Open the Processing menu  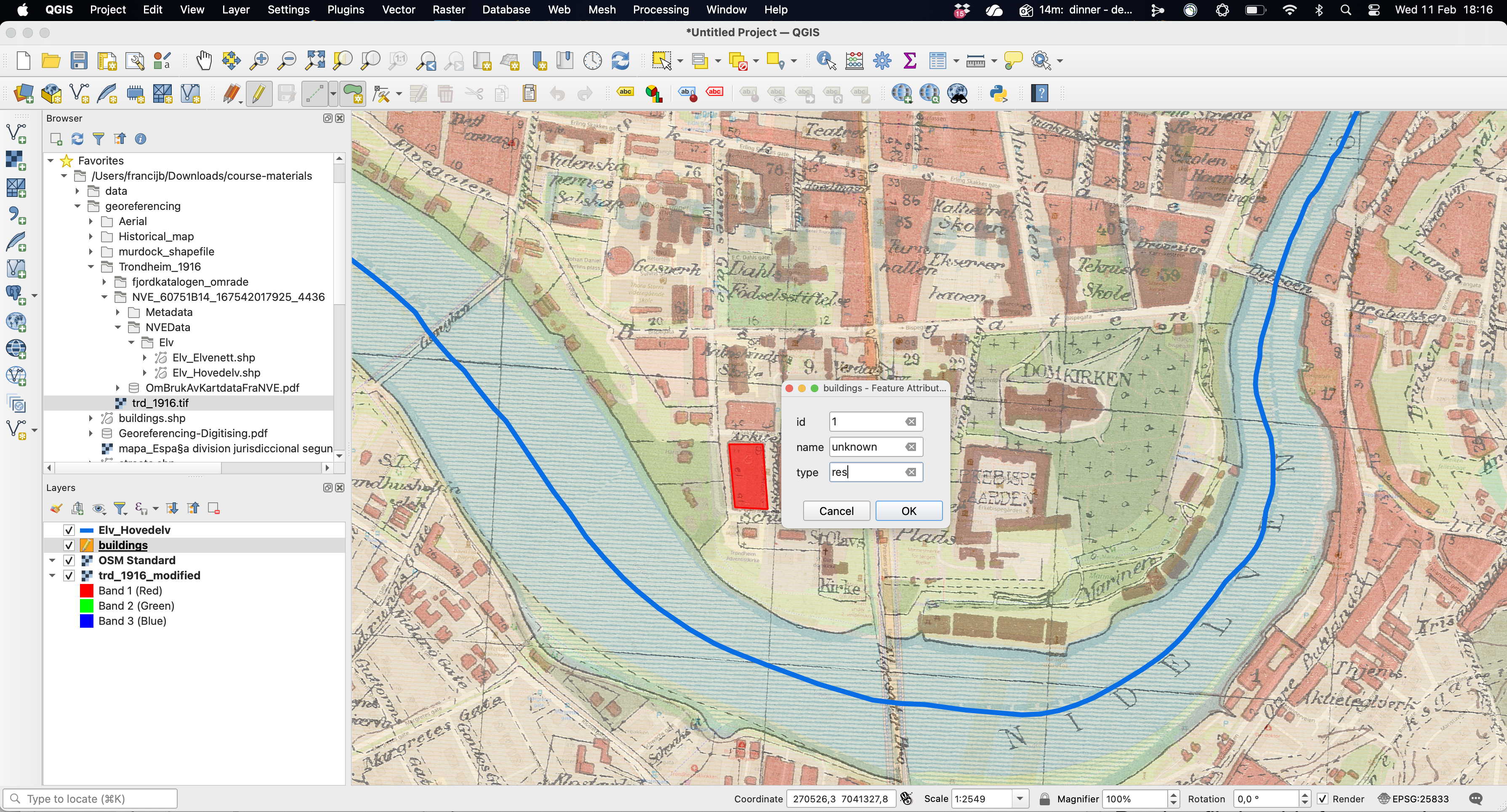click(x=660, y=10)
